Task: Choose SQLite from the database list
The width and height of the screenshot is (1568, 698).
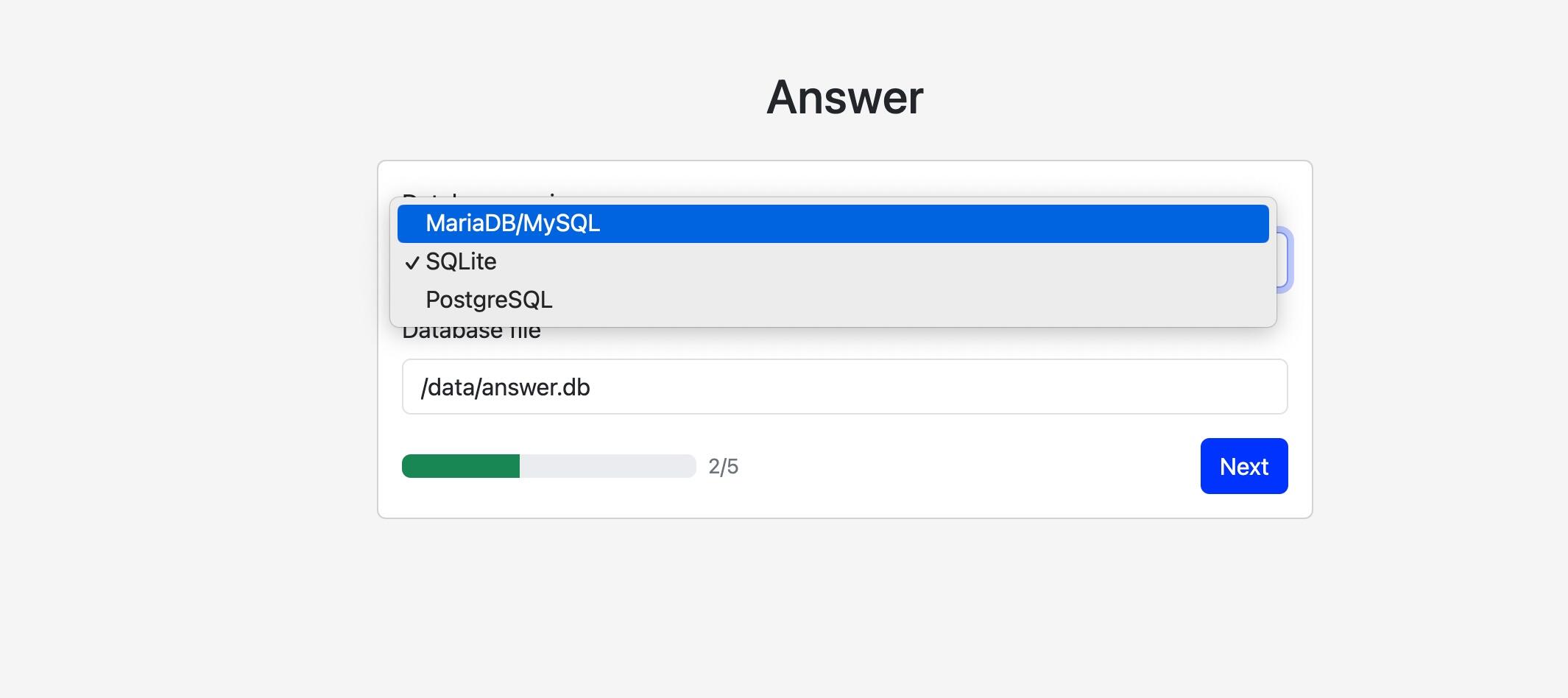Action: (x=461, y=262)
